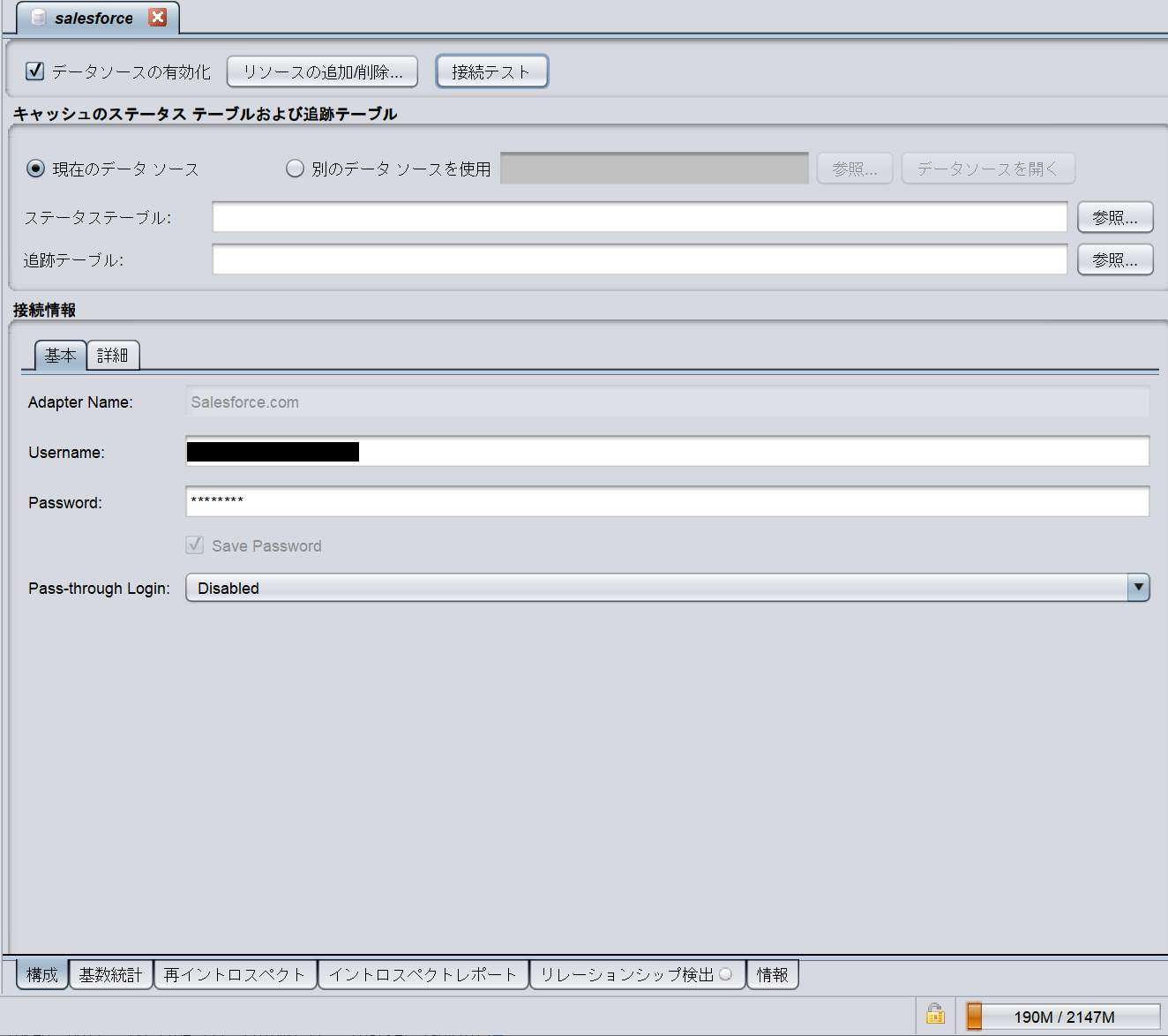Viewport: 1168px width, 1036px height.
Task: Click the disabled データソースを開く button
Action: [988, 169]
